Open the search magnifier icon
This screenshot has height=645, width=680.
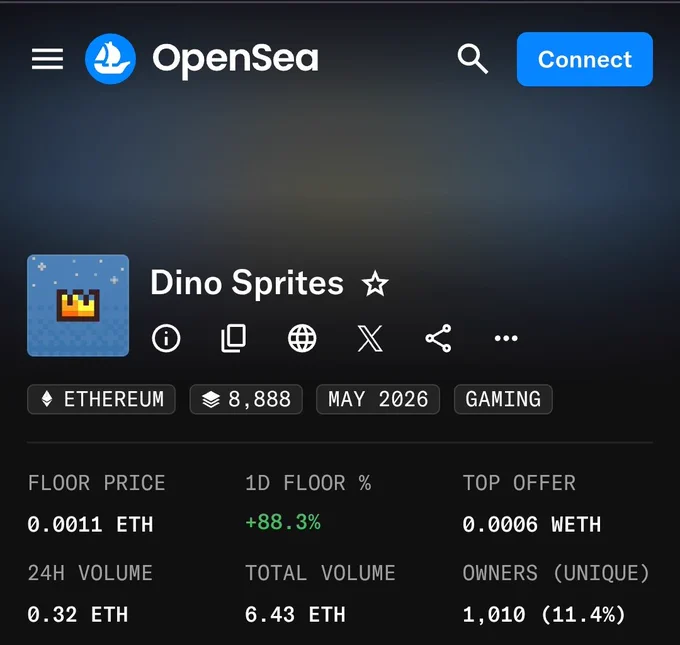472,59
